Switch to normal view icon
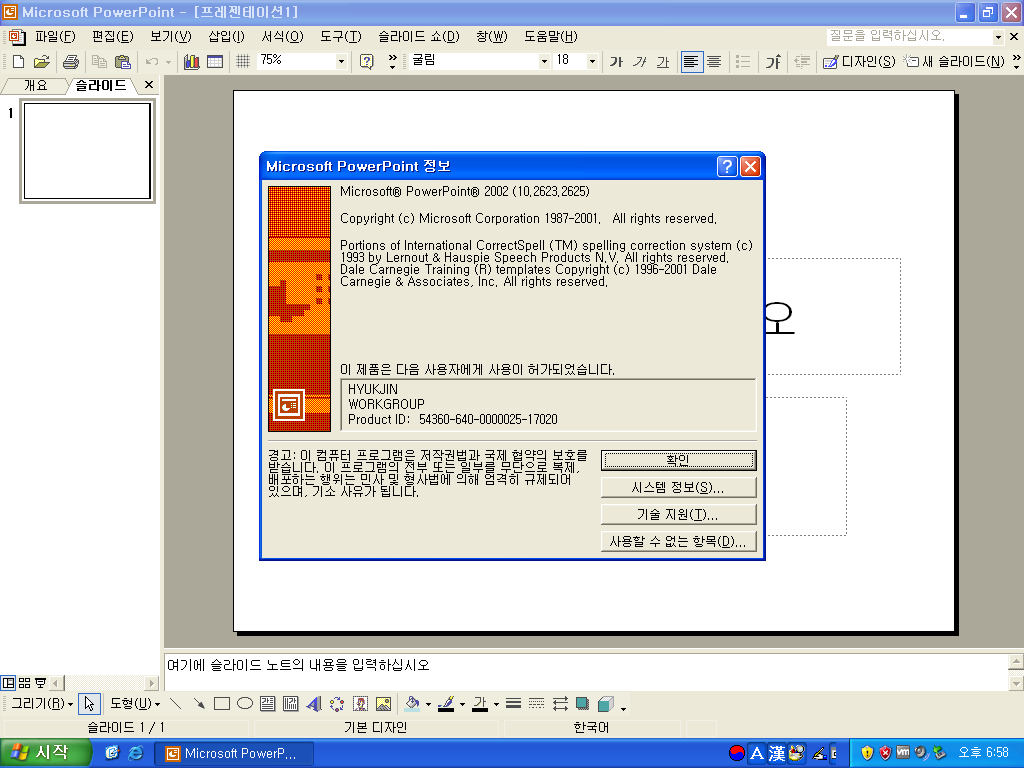Viewport: 1024px width, 768px height. point(8,683)
